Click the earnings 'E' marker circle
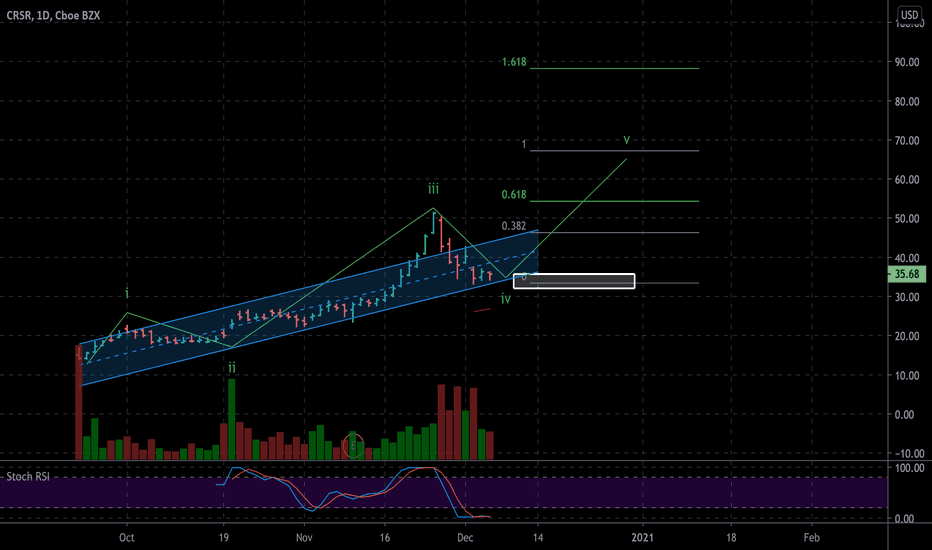932x550 pixels. click(353, 445)
